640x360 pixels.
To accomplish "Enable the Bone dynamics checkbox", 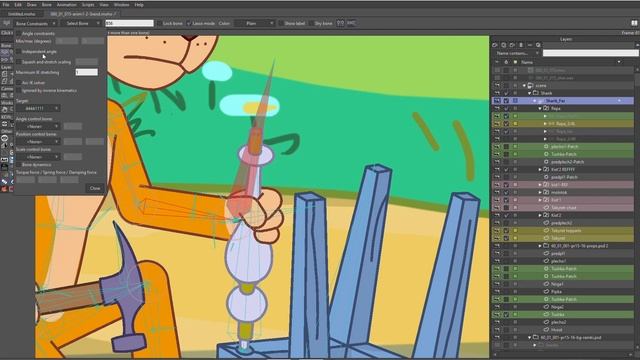I will click(18, 164).
